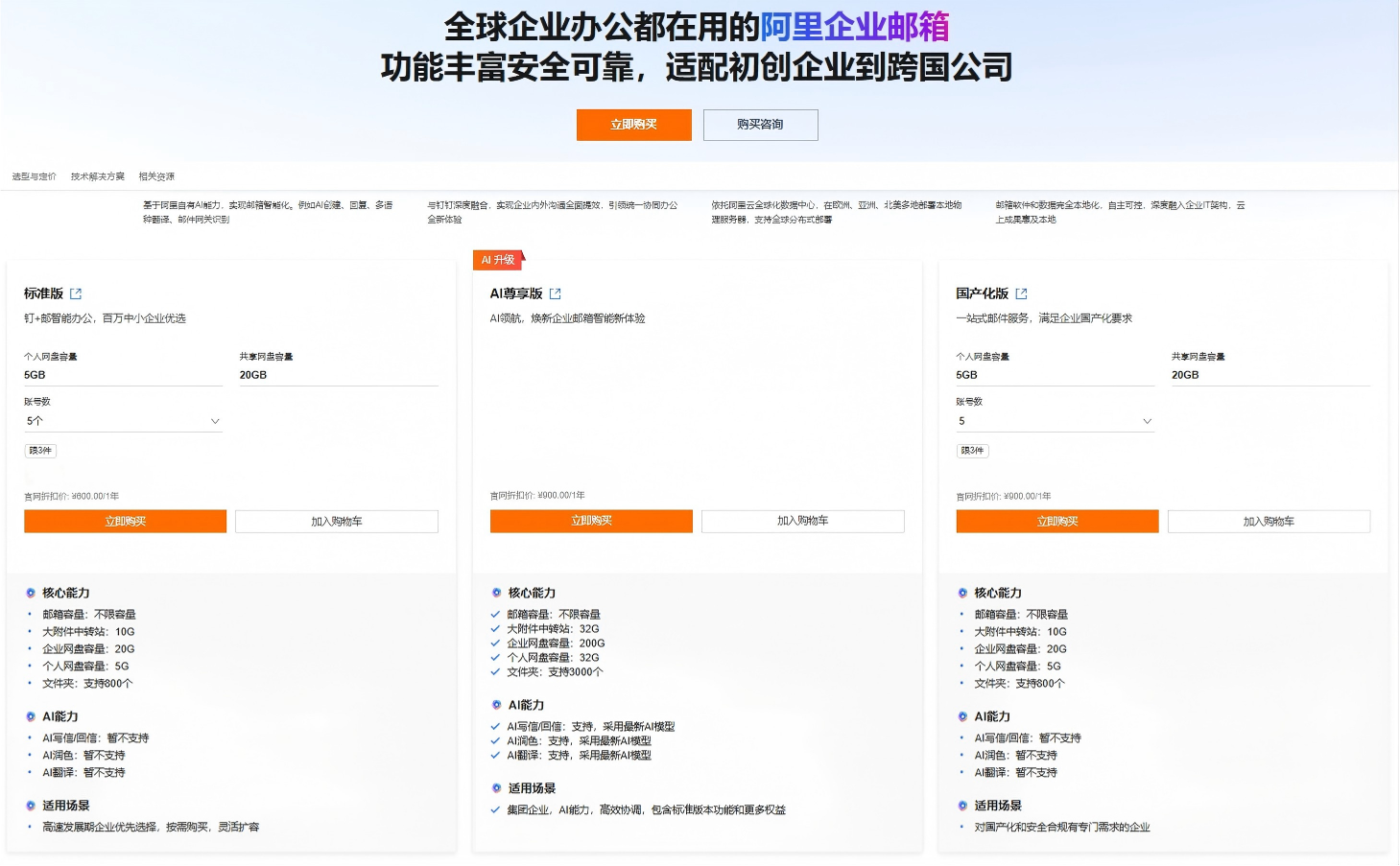
Task: Click 加入购物车 on the AI尊享版 card
Action: pos(802,521)
